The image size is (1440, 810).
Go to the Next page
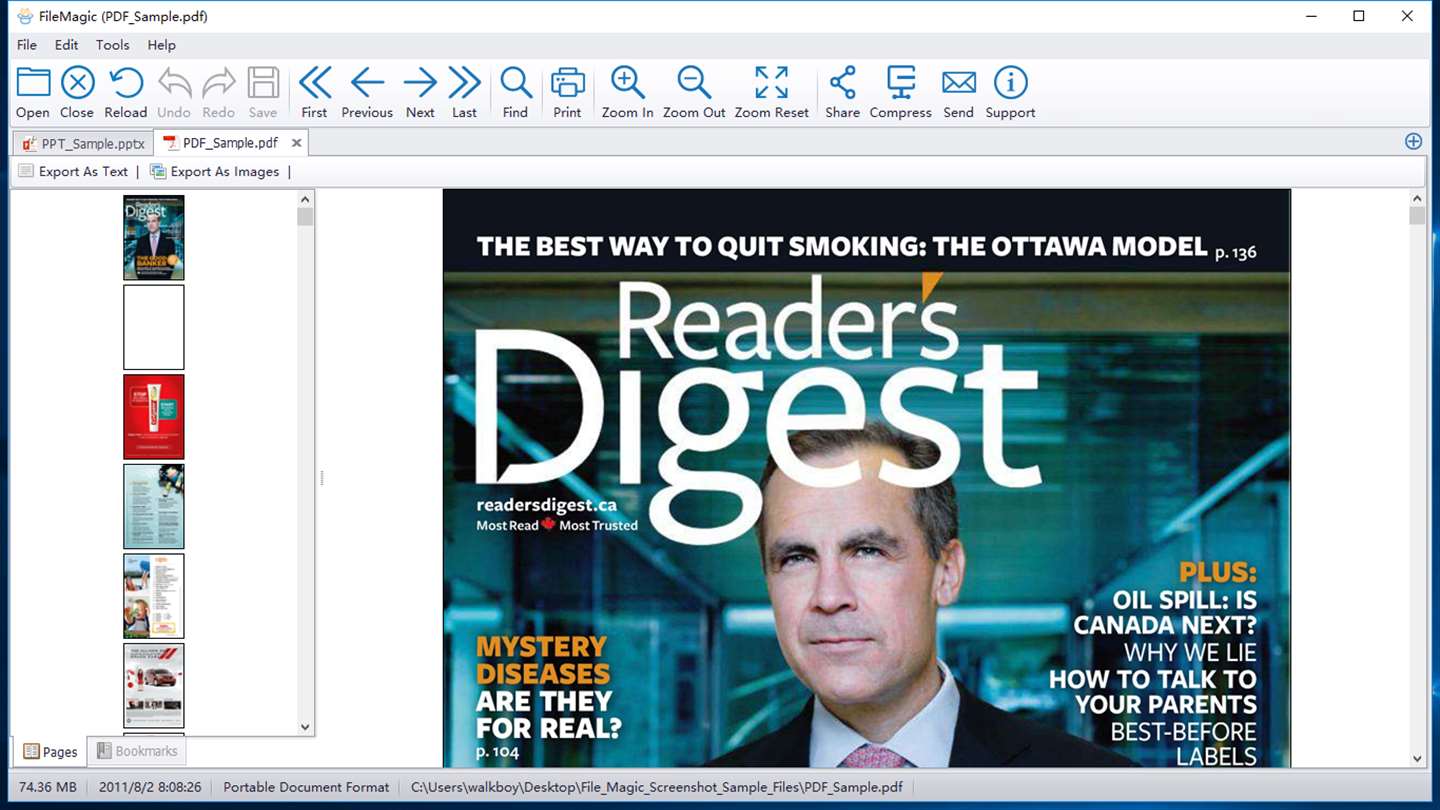420,92
